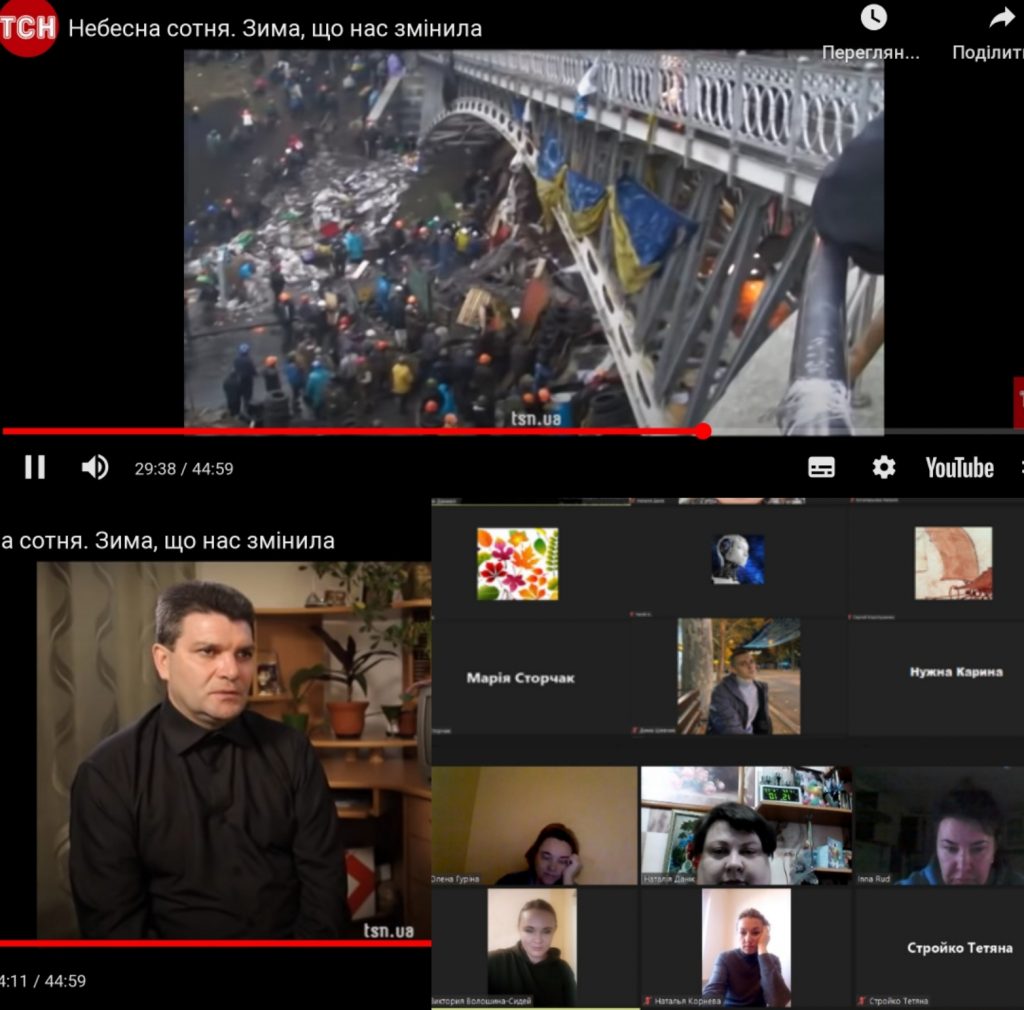Click the red progress bar under the interview video
The width and height of the screenshot is (1024, 1010).
(x=215, y=943)
